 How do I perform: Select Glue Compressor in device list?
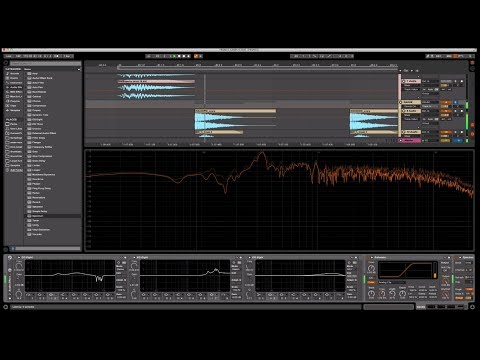(x=42, y=156)
